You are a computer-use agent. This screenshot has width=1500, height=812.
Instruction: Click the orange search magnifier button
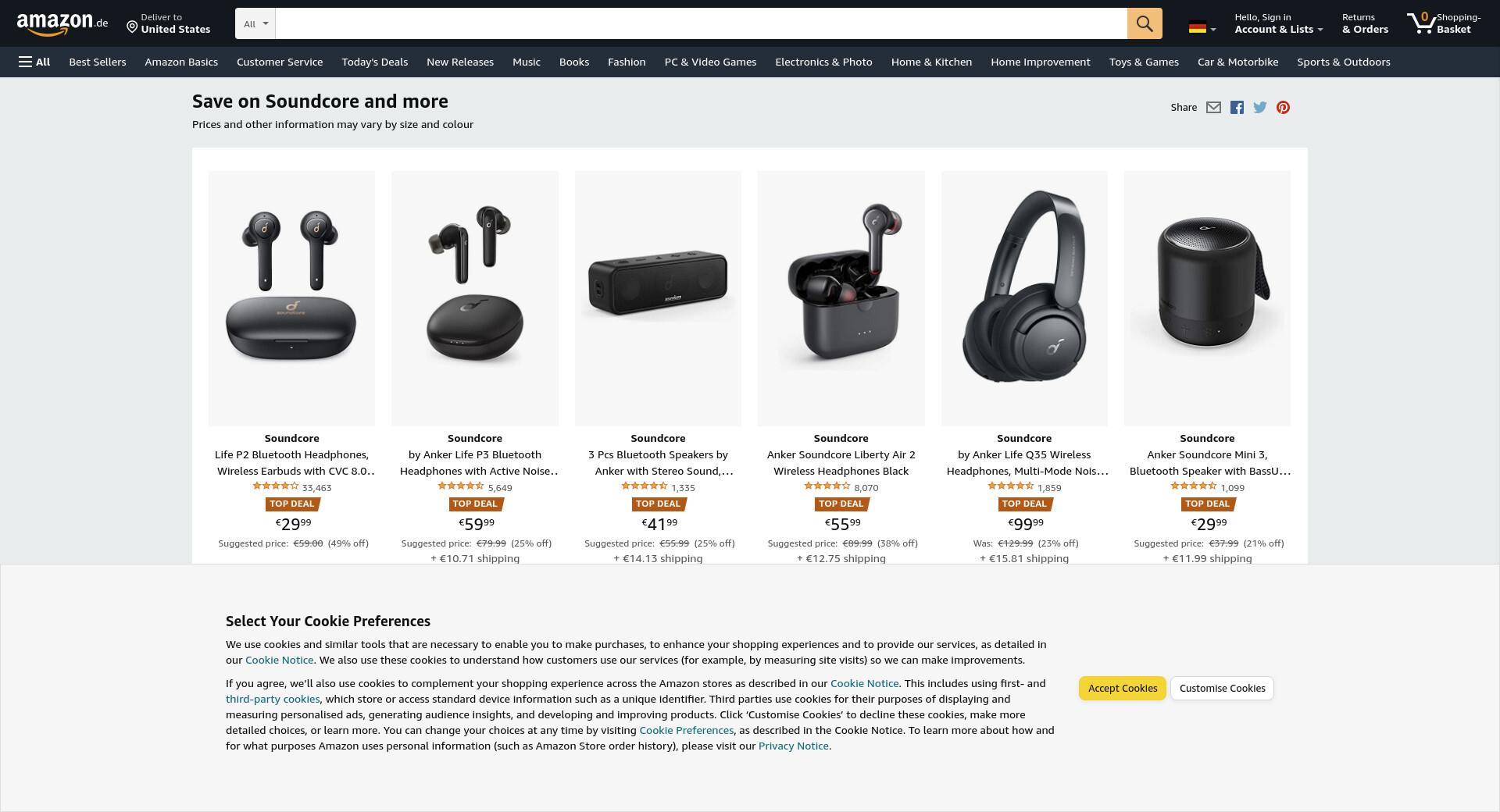pos(1145,23)
